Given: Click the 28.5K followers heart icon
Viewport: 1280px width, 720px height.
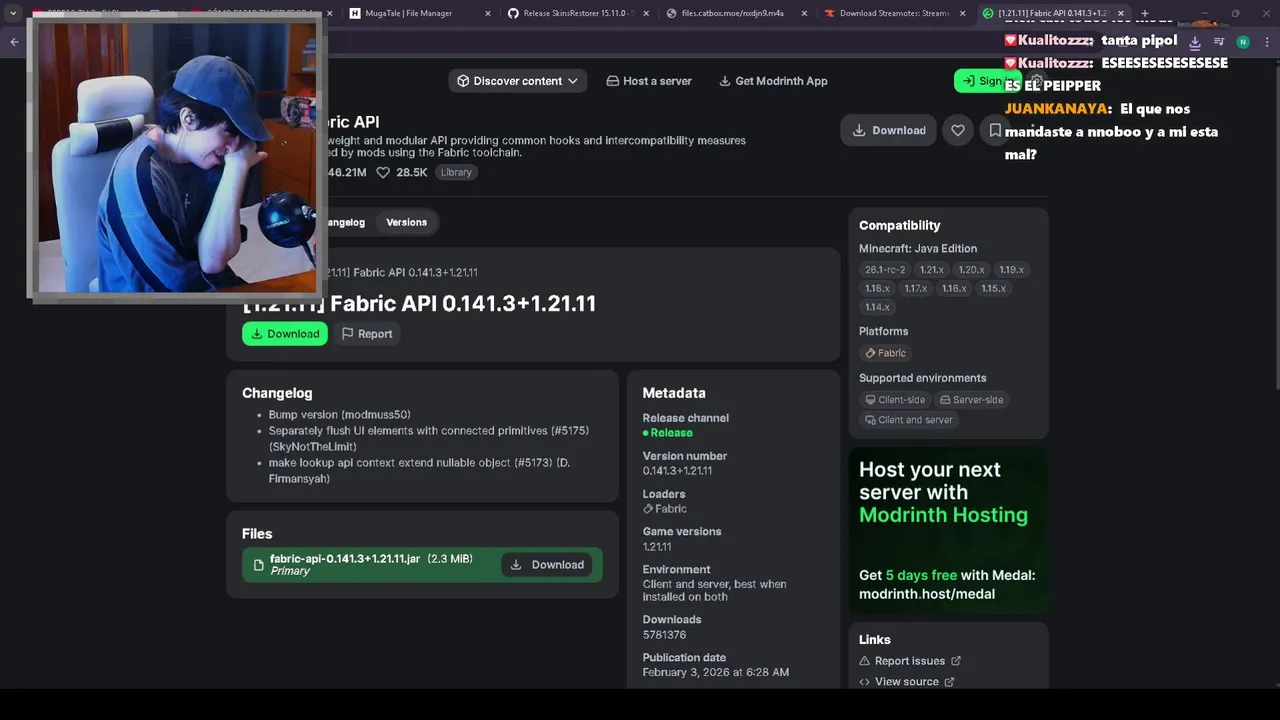Looking at the screenshot, I should pos(383,172).
